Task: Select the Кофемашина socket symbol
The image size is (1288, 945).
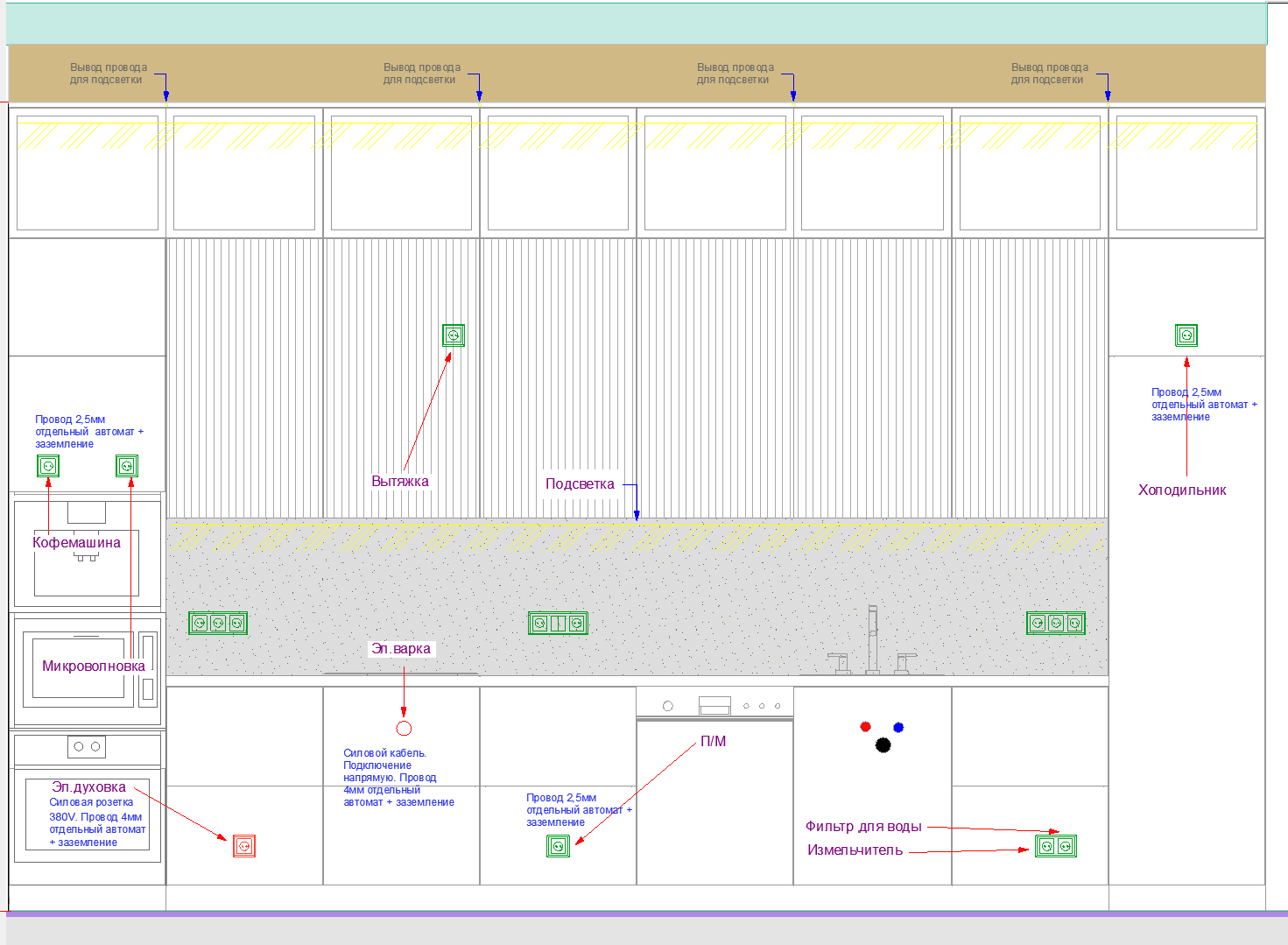Action: coord(48,466)
